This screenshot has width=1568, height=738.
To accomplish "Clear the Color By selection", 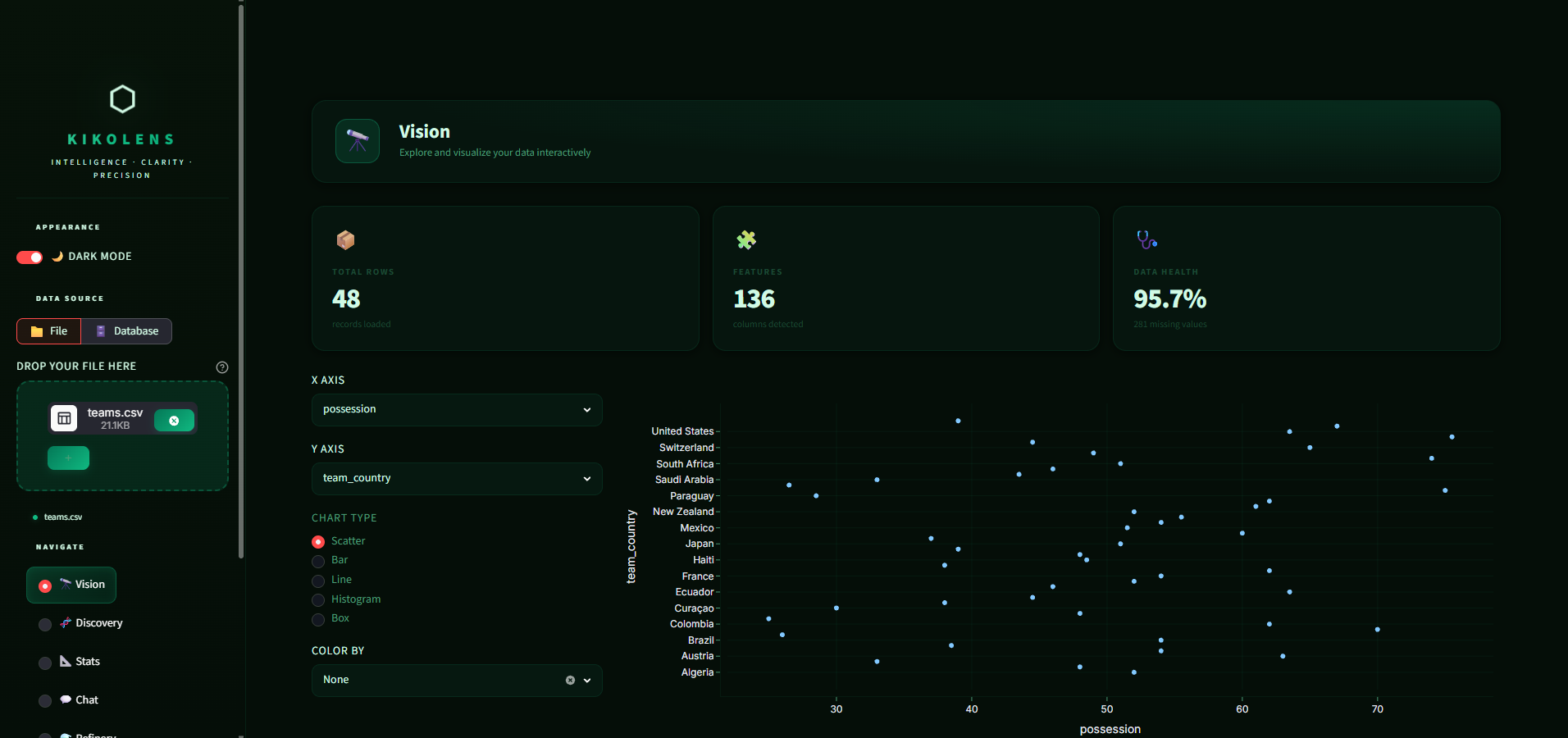I will click(x=570, y=681).
